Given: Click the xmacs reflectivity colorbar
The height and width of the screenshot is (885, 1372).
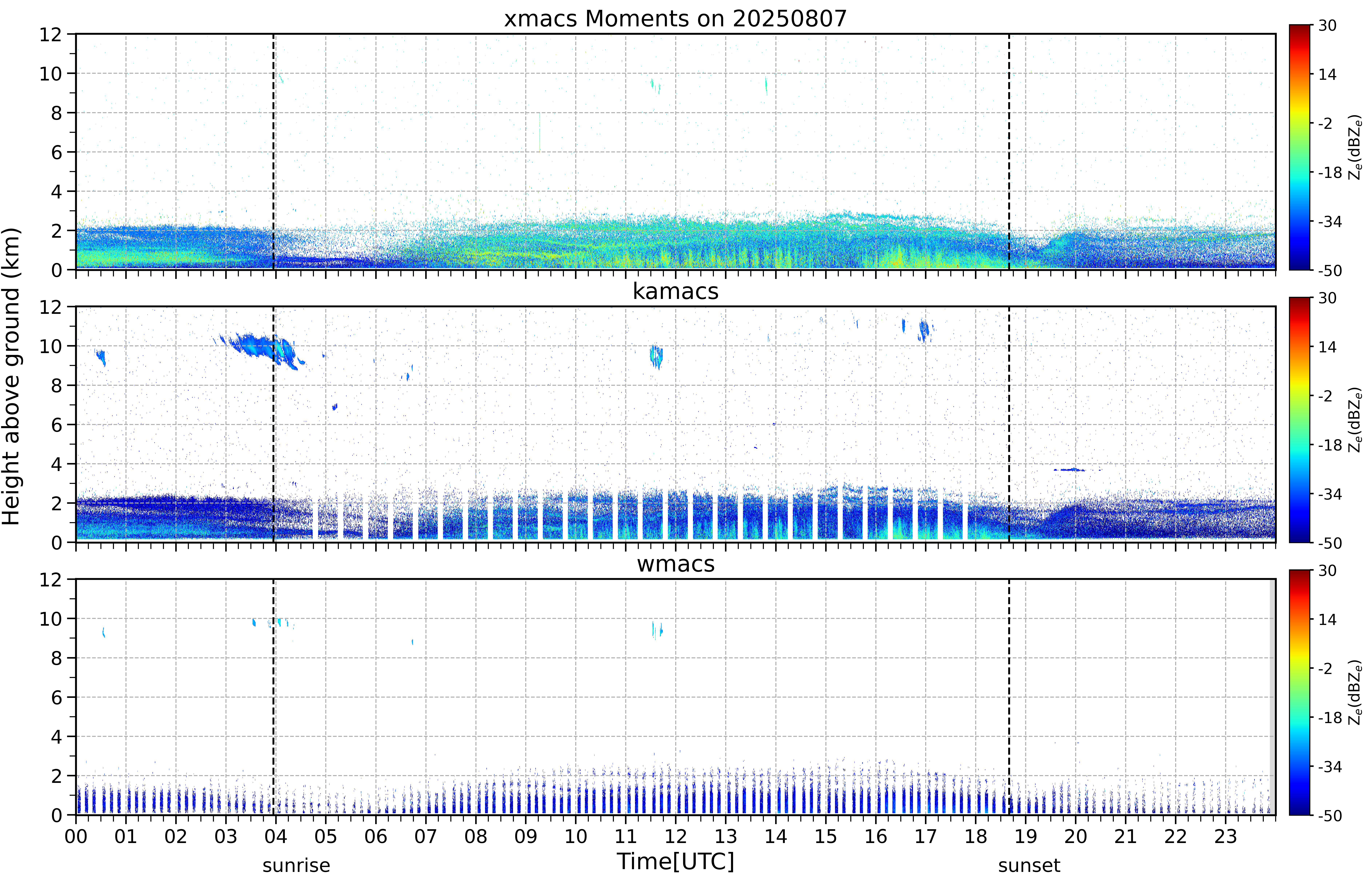Looking at the screenshot, I should (1299, 147).
